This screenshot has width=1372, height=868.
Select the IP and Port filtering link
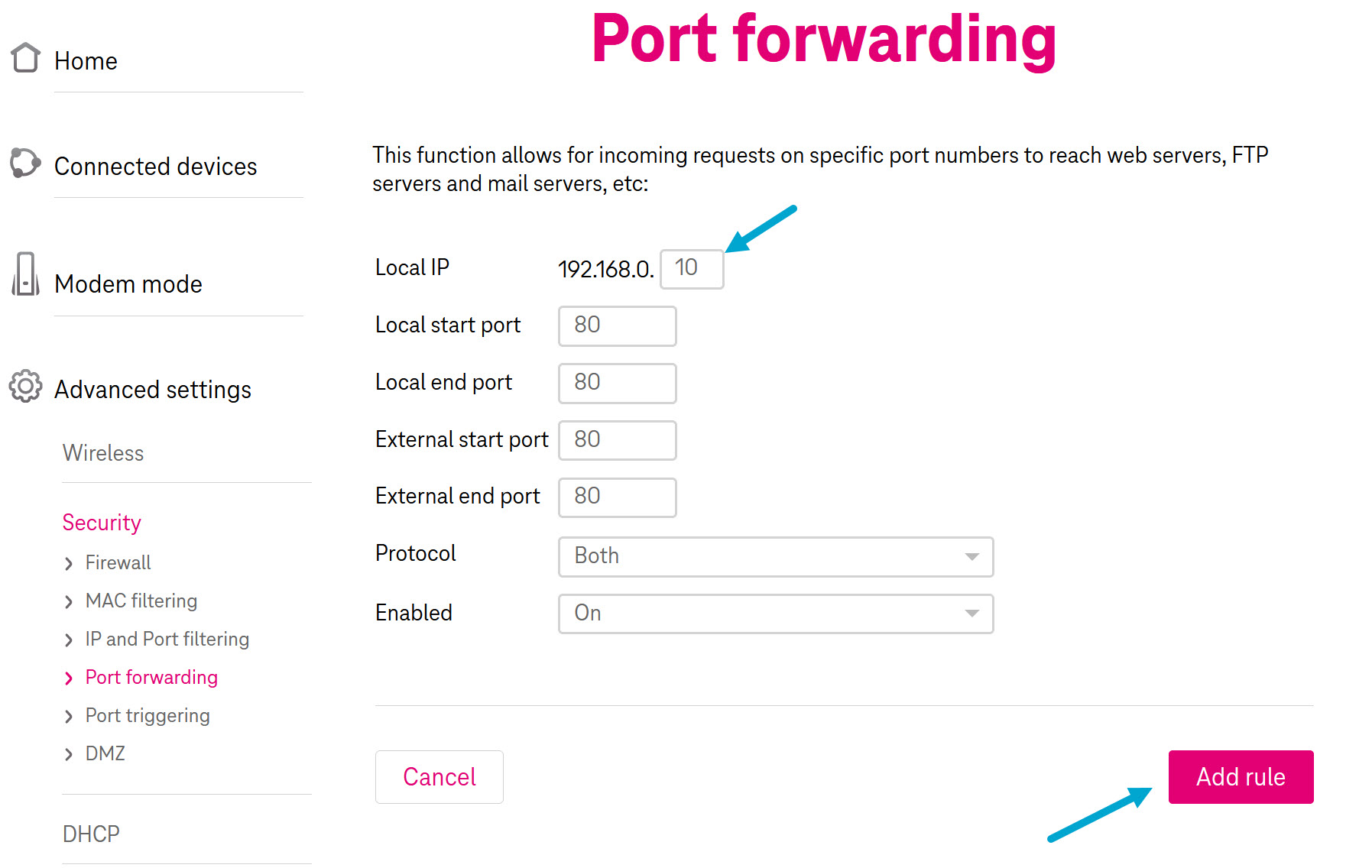tap(167, 639)
